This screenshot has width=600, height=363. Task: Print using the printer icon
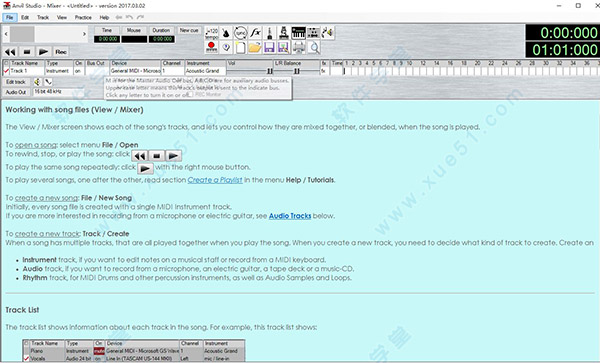pos(299,47)
